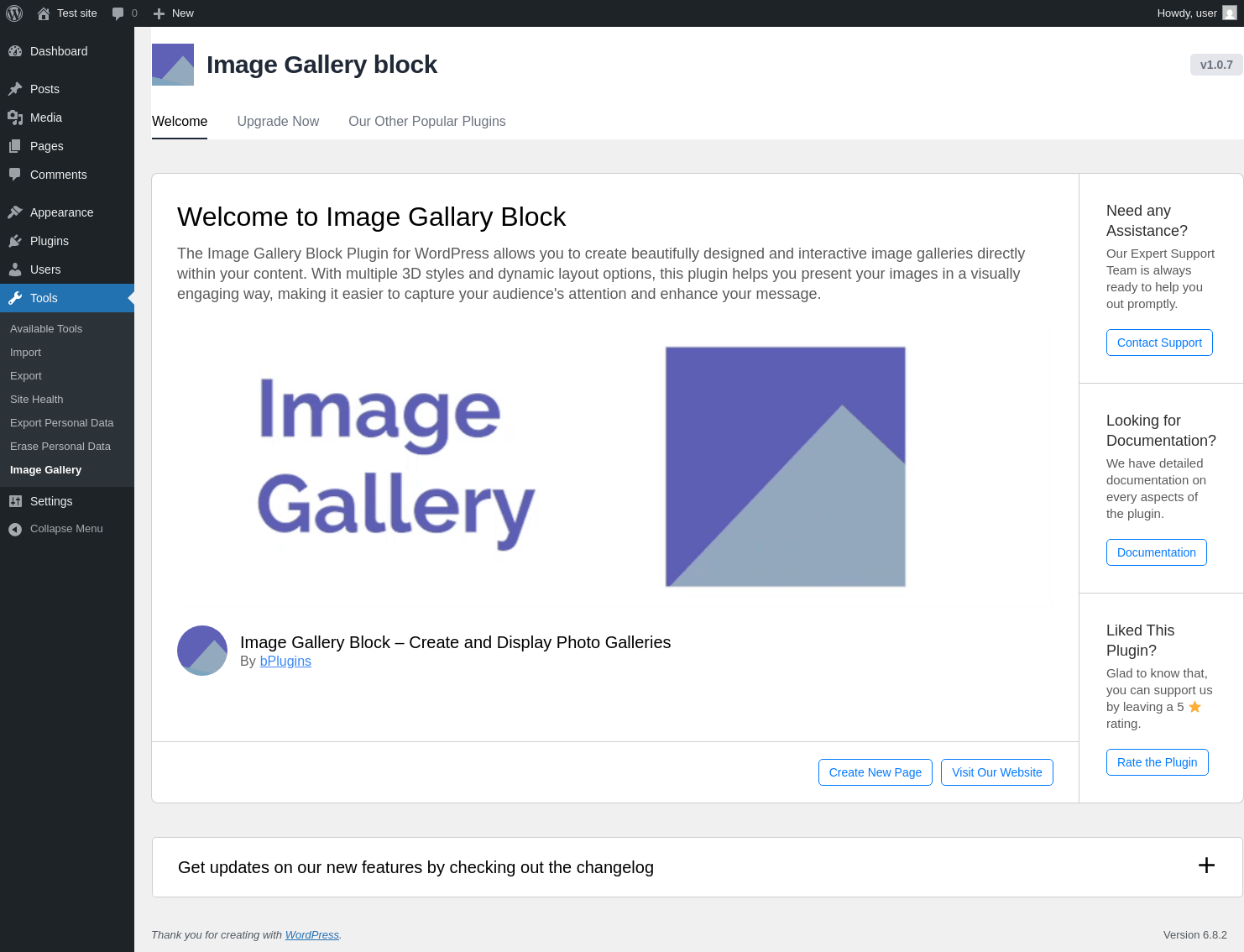This screenshot has width=1244, height=952.
Task: Click the Users person icon
Action: pos(15,269)
